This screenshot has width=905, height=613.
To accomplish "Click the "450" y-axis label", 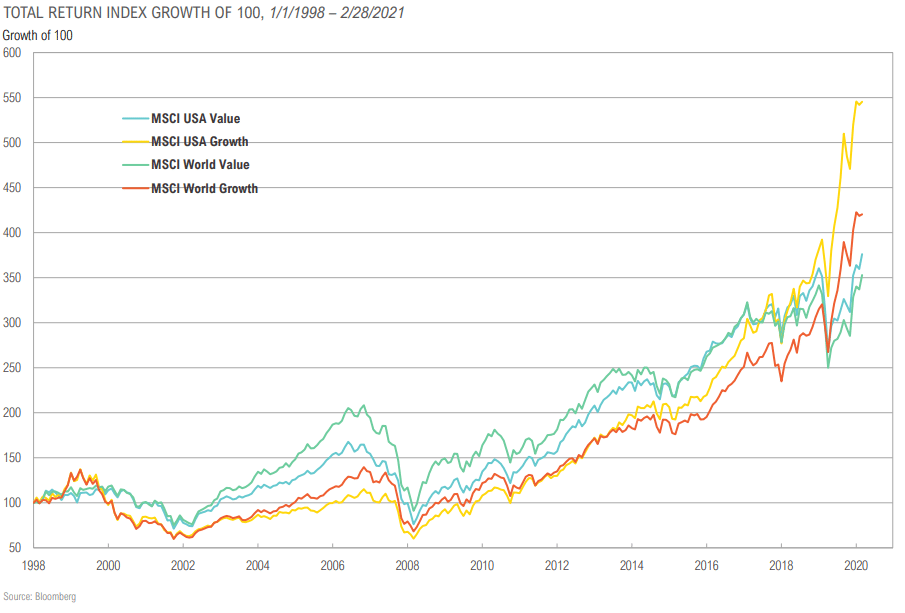I will point(12,188).
